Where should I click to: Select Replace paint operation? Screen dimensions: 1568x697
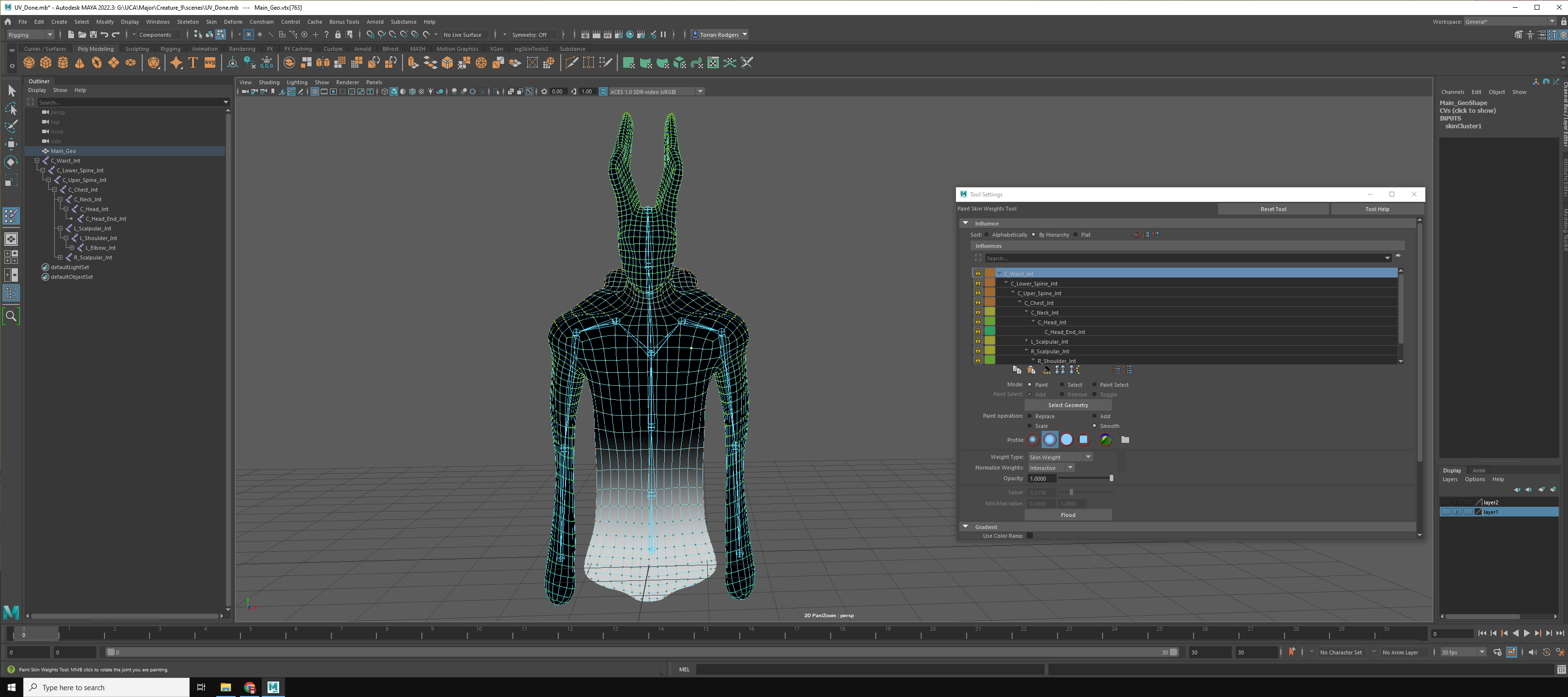click(1030, 416)
